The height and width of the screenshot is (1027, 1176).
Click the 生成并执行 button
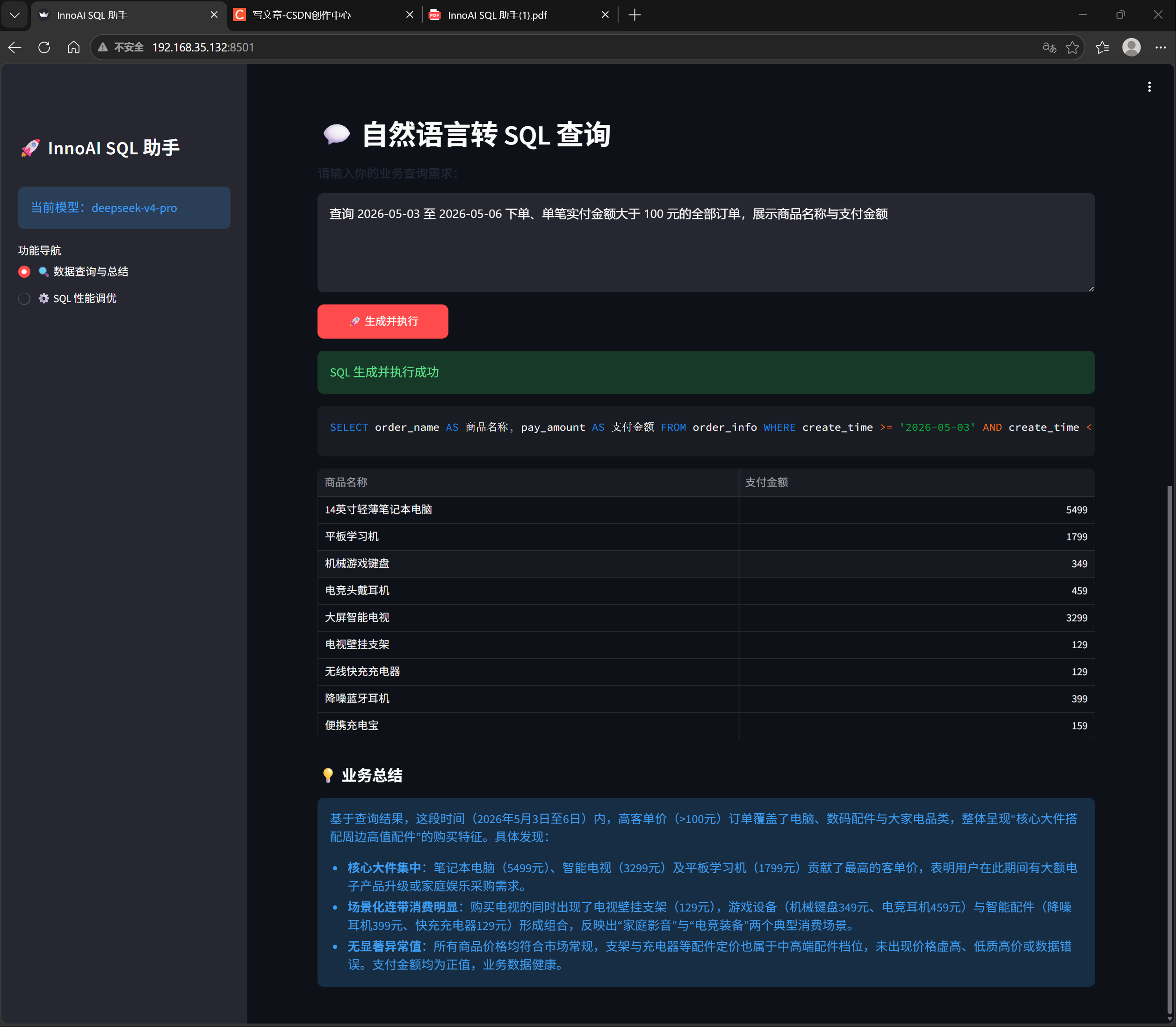pyautogui.click(x=383, y=321)
